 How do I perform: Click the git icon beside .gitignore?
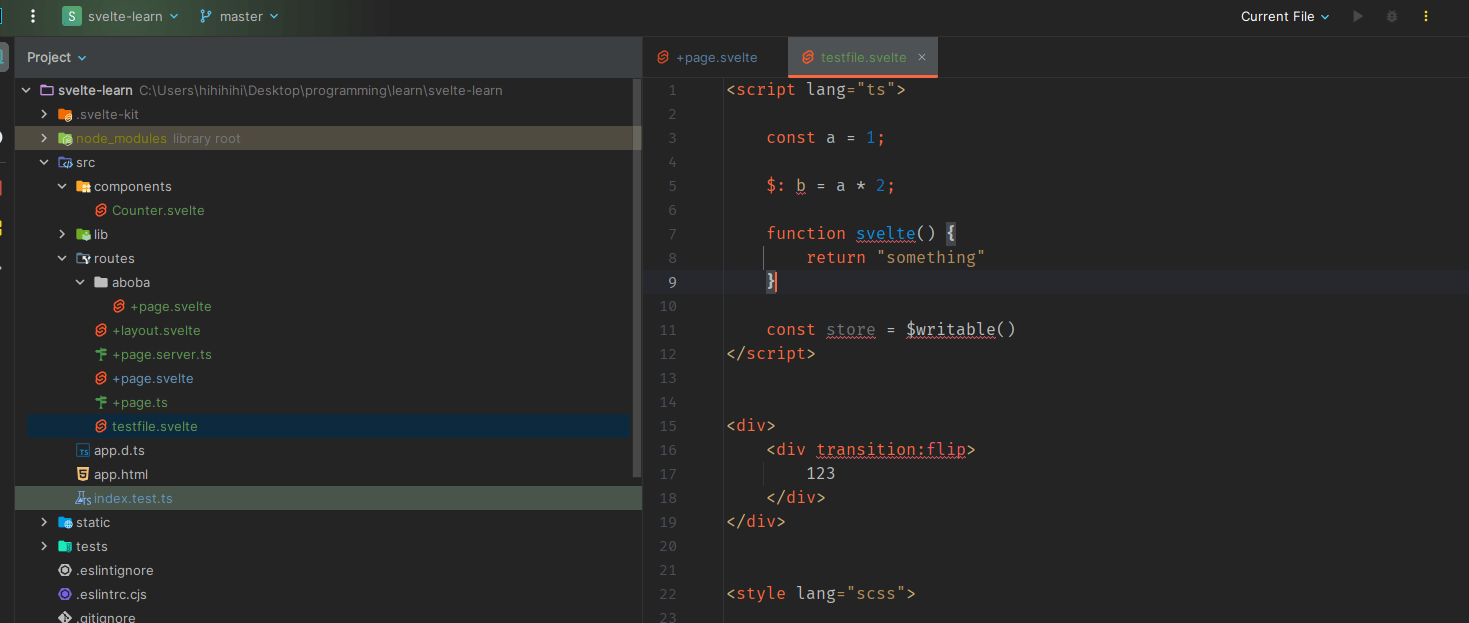(x=65, y=617)
